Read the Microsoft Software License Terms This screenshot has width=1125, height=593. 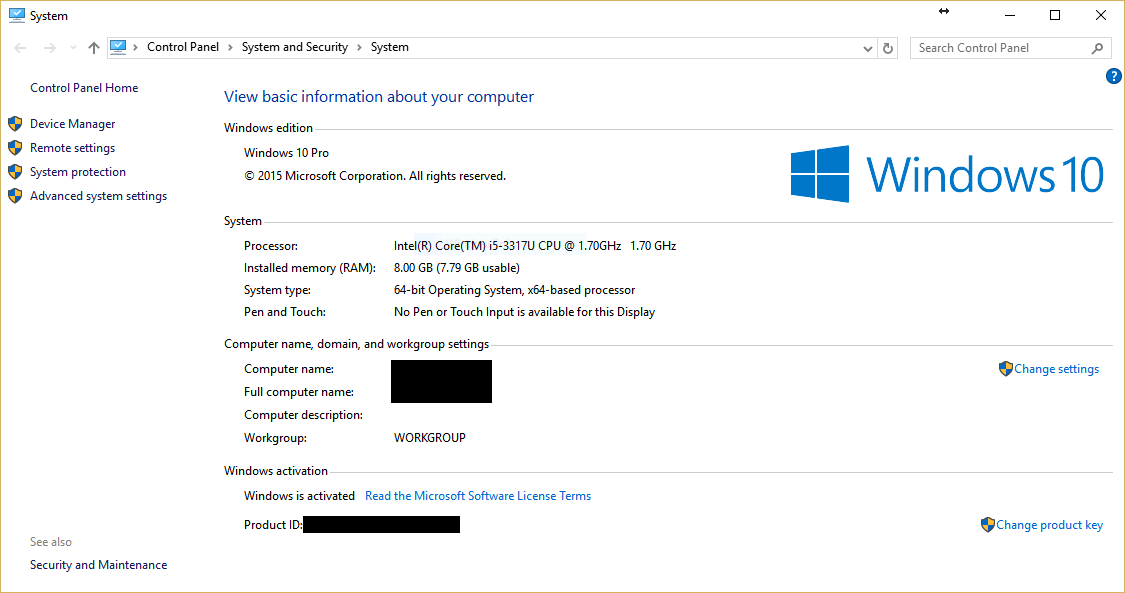pos(478,495)
